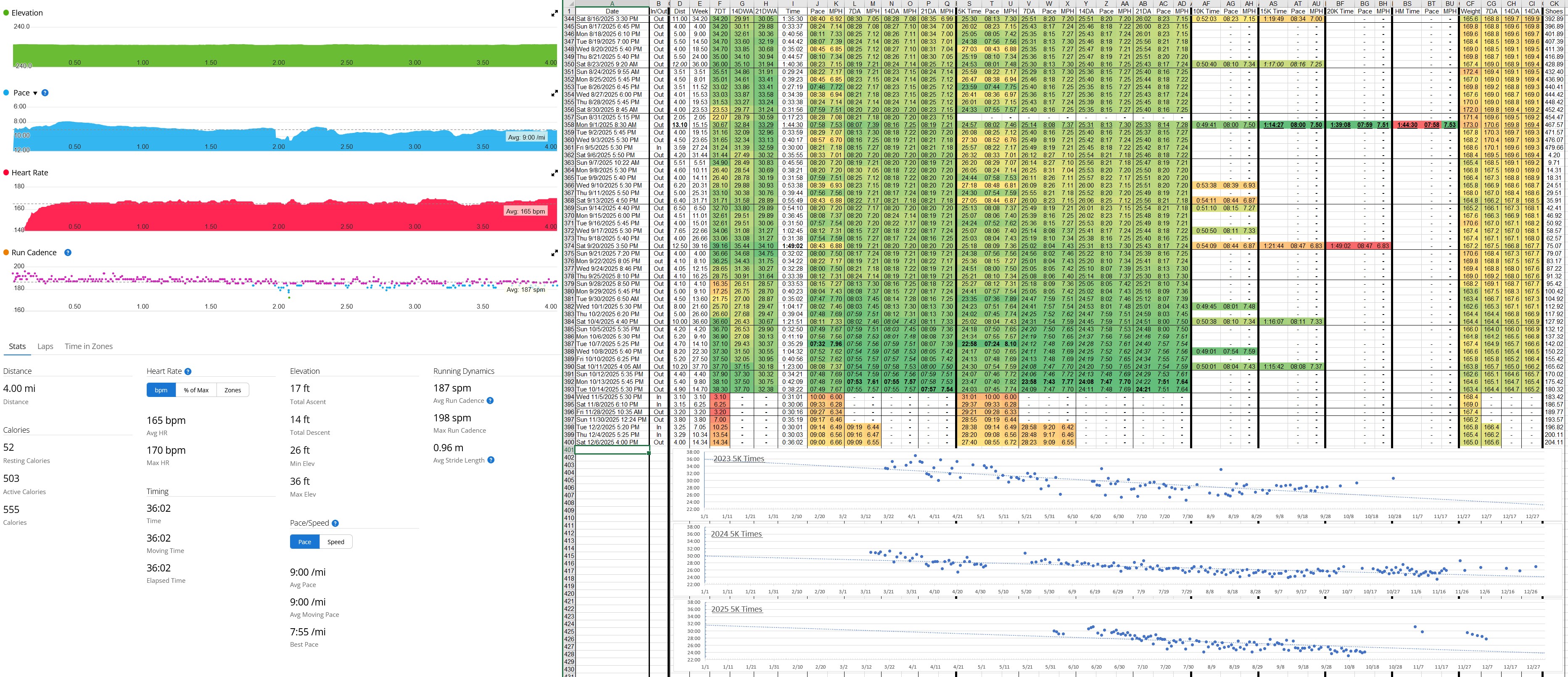Viewport: 1568px width, 677px height.
Task: Expand the Pace chart to fullscreen
Action: coord(554,93)
